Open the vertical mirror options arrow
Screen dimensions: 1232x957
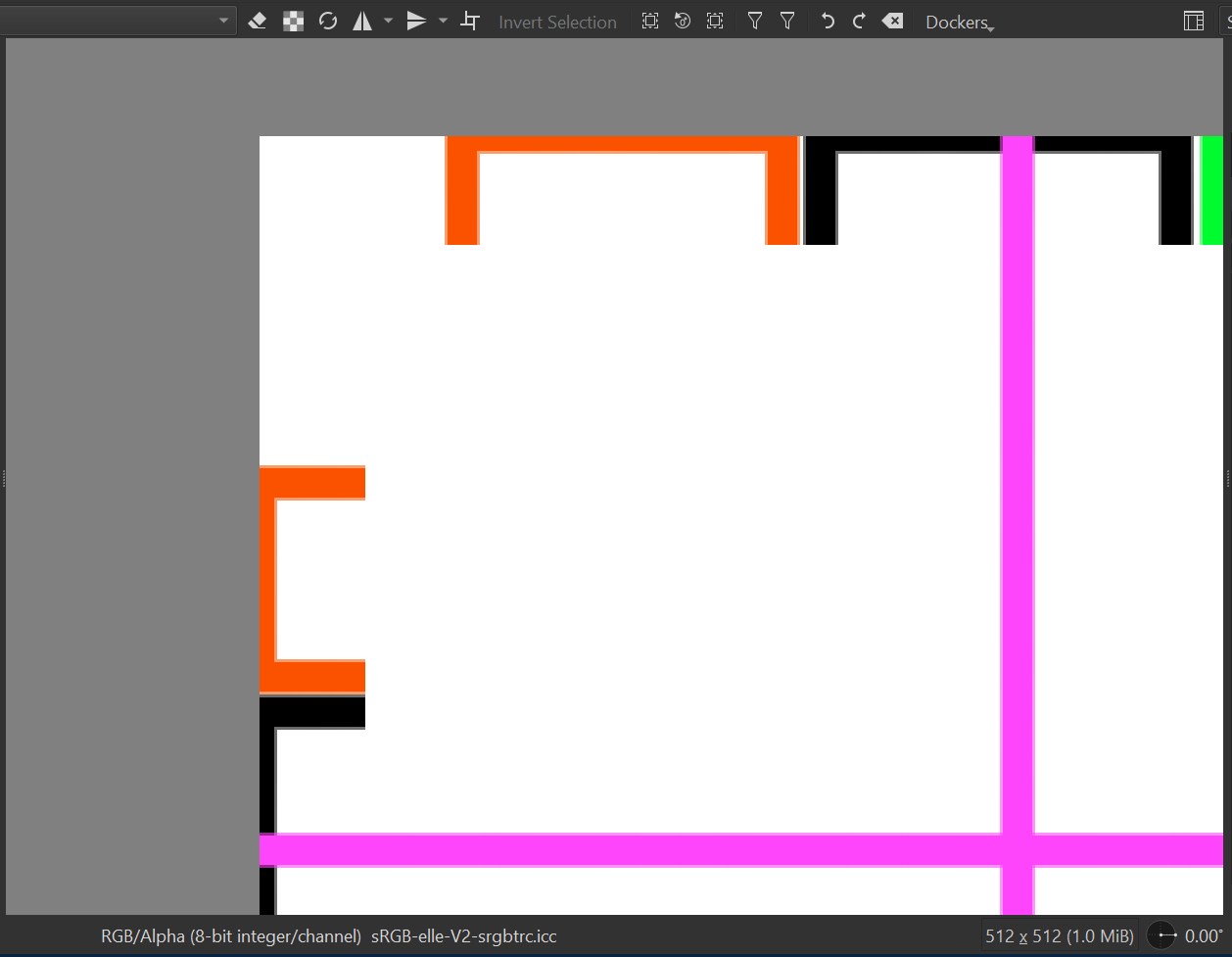click(x=443, y=22)
